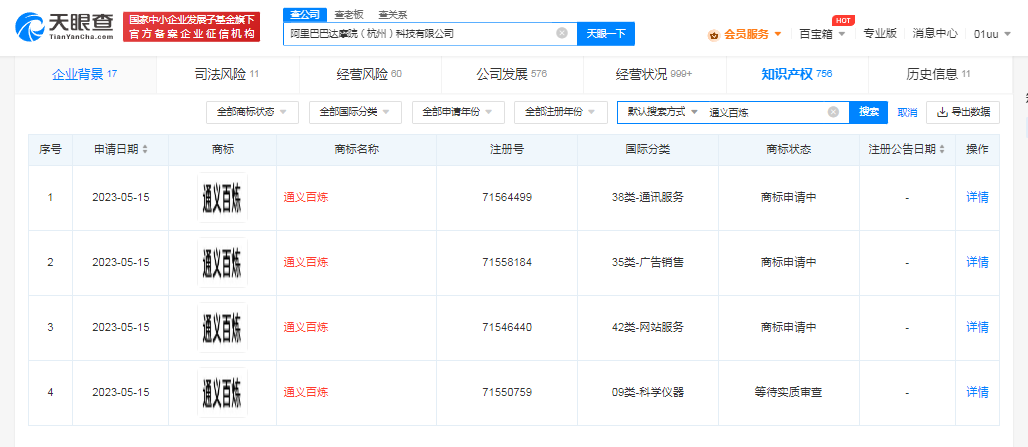Screen dimensions: 1028x447
Task: Click trademark thumbnail in row 4
Action: coord(222,392)
